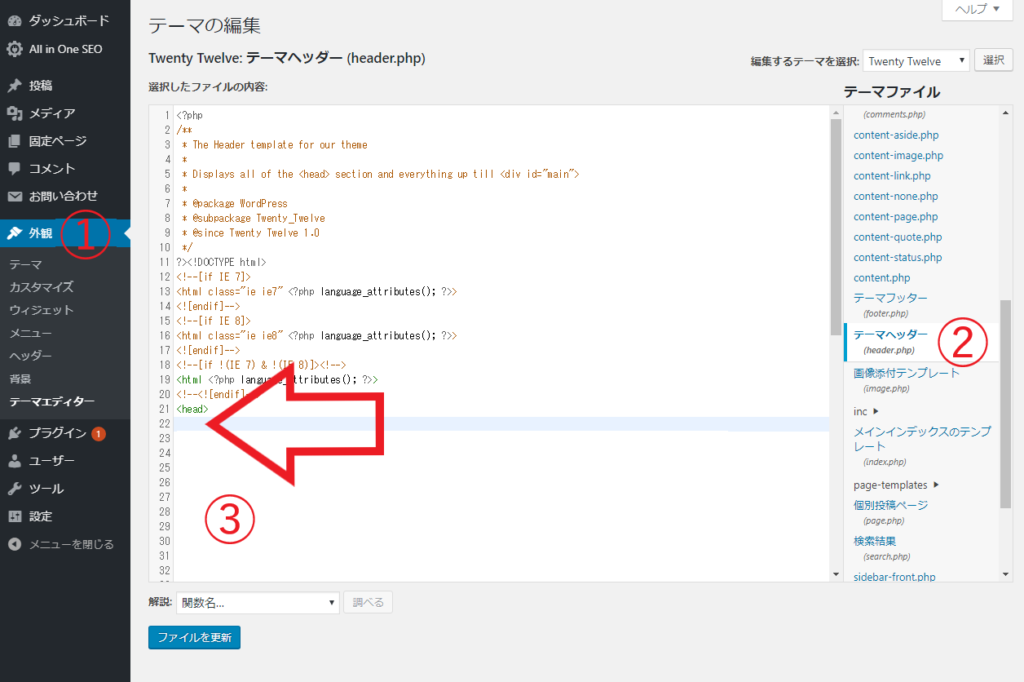Viewport: 1024px width, 682px height.
Task: Open 個別投稿ページ page.php file
Action: (890, 505)
